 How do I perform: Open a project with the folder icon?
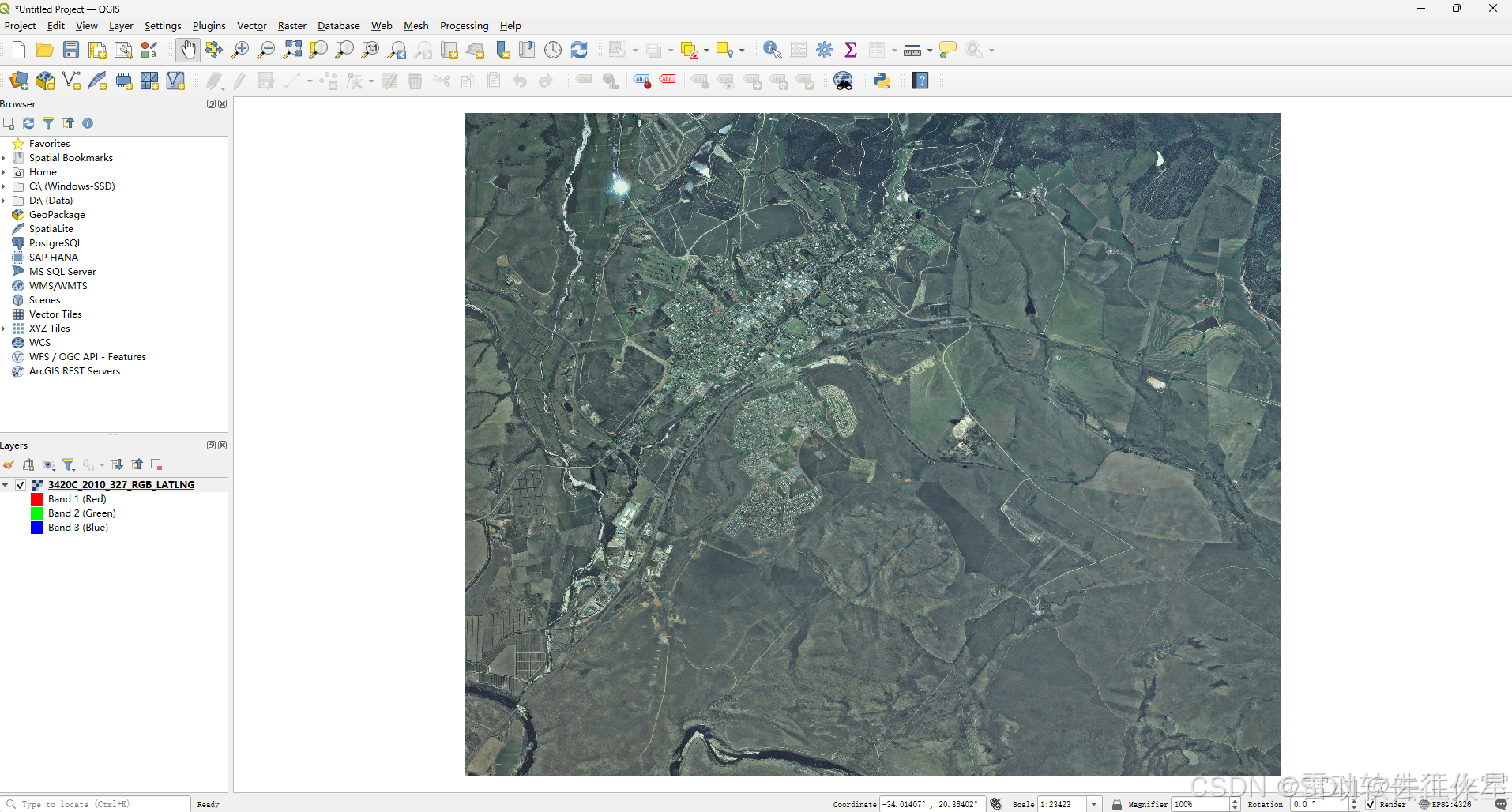click(45, 51)
